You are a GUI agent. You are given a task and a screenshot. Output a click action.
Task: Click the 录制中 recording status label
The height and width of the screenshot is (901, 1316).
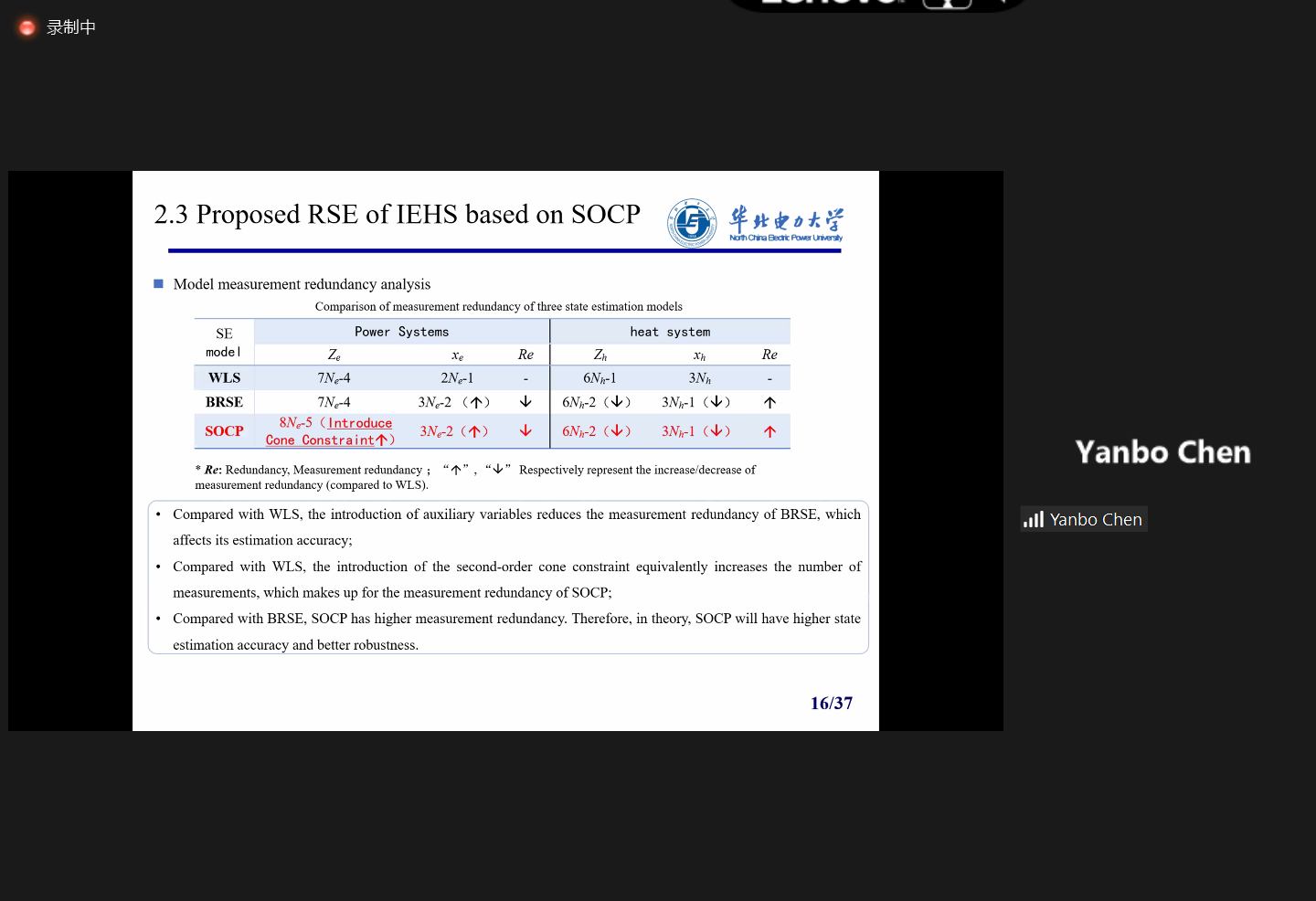(x=71, y=27)
